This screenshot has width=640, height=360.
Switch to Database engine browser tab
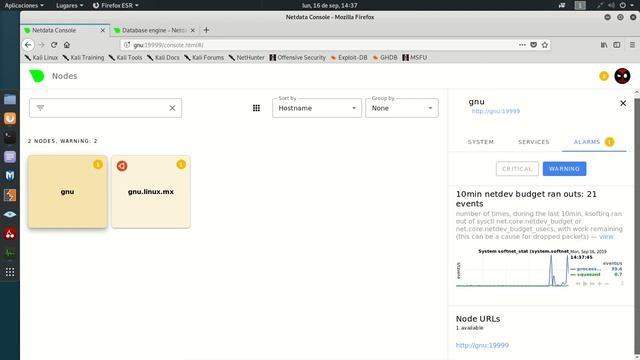coord(154,30)
